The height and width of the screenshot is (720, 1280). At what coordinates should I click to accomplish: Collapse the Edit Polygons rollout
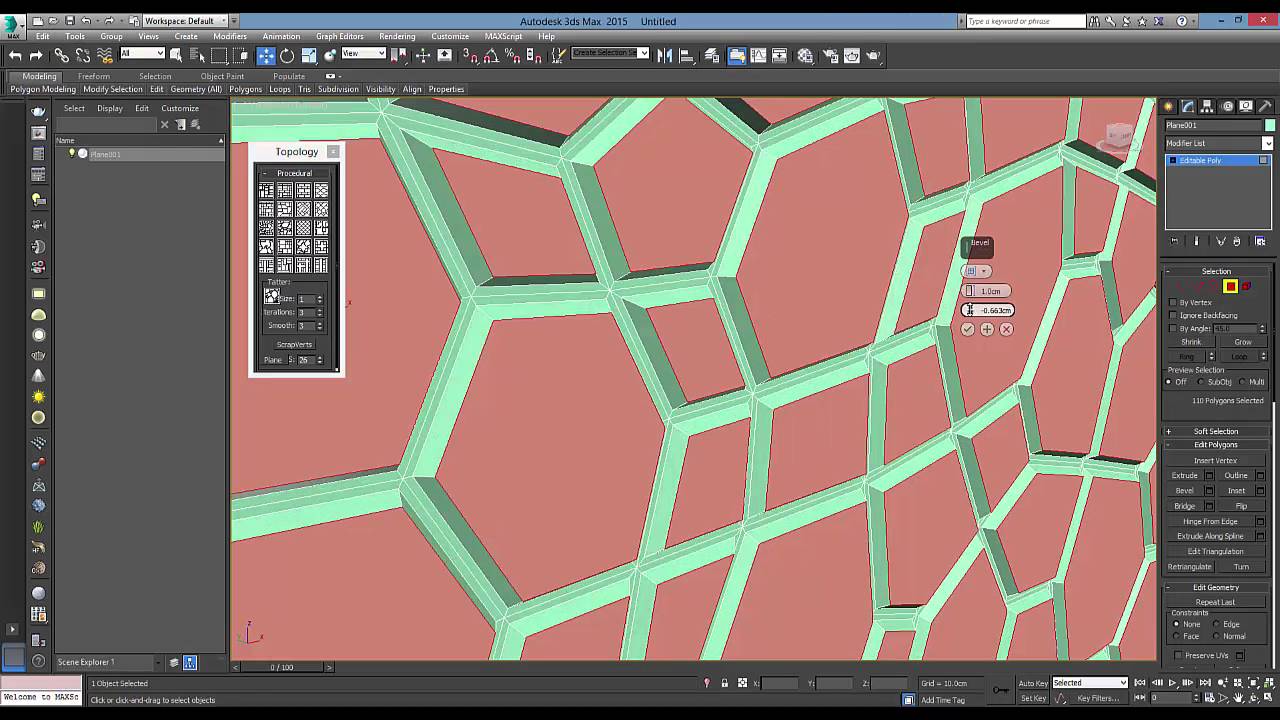(1216, 444)
